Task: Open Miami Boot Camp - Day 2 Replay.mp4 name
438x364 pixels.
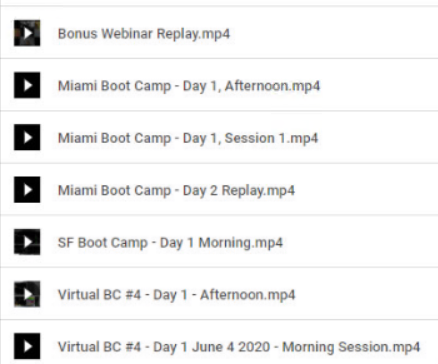Action: pos(176,191)
